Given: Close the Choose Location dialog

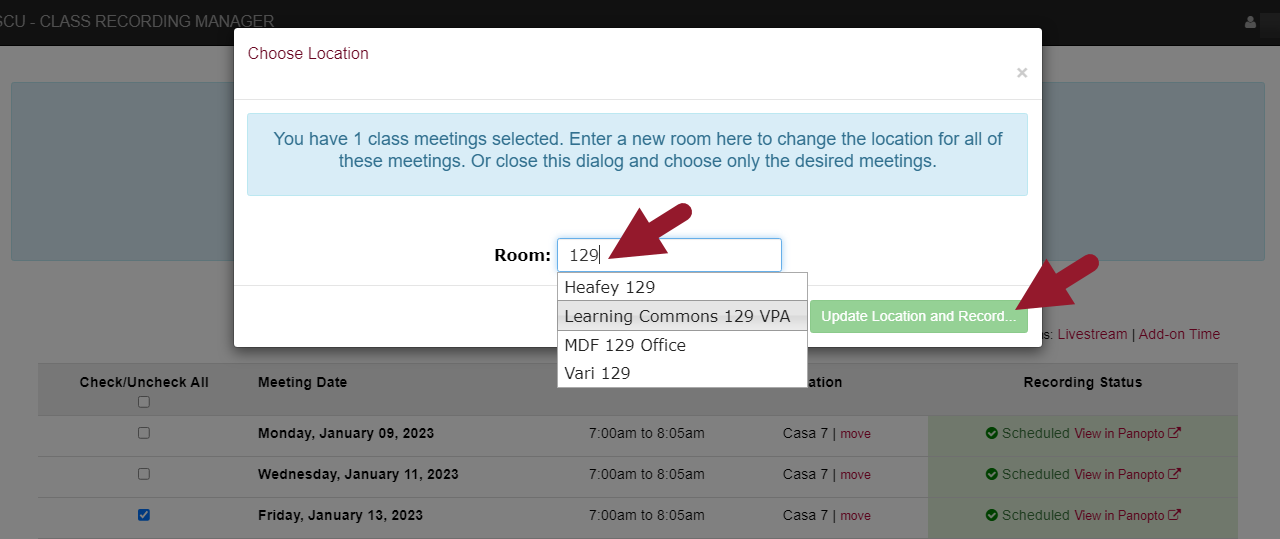Looking at the screenshot, I should 1021,73.
